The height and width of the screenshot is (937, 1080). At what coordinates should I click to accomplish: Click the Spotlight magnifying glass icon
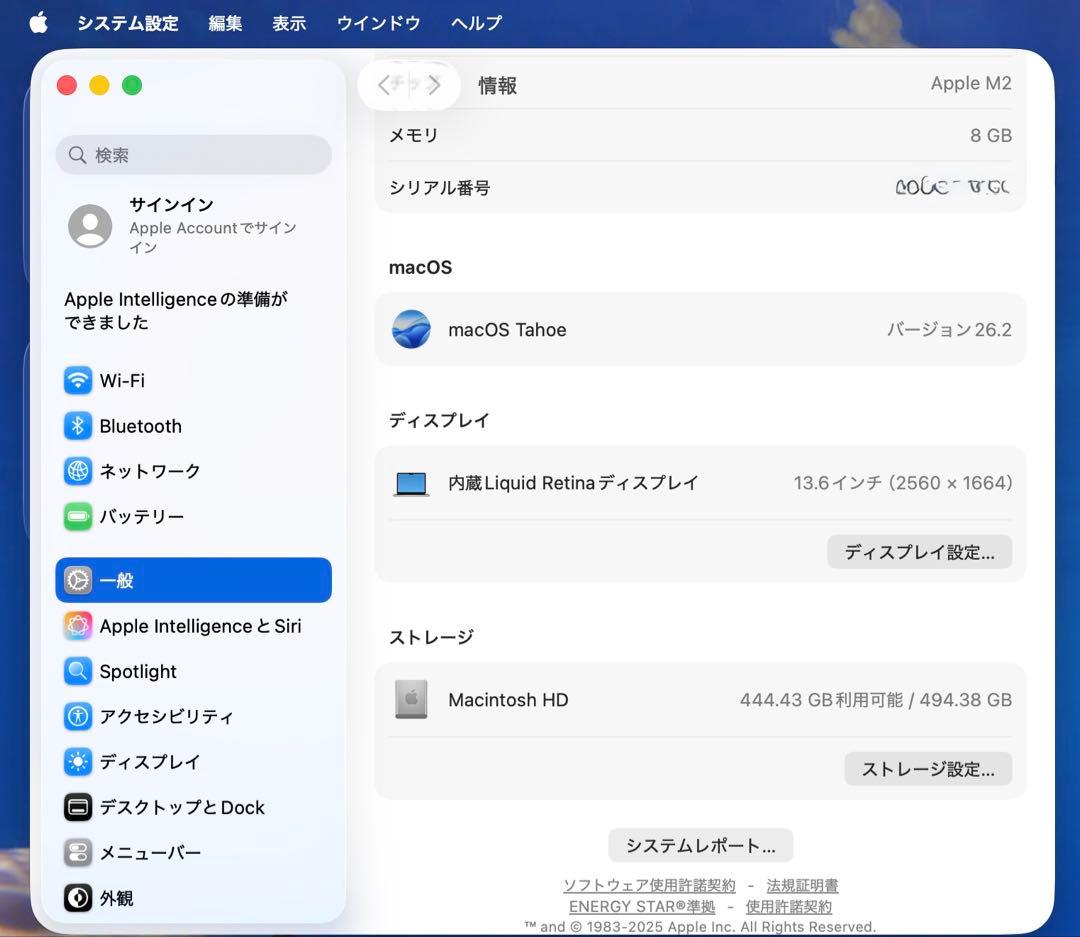(77, 671)
